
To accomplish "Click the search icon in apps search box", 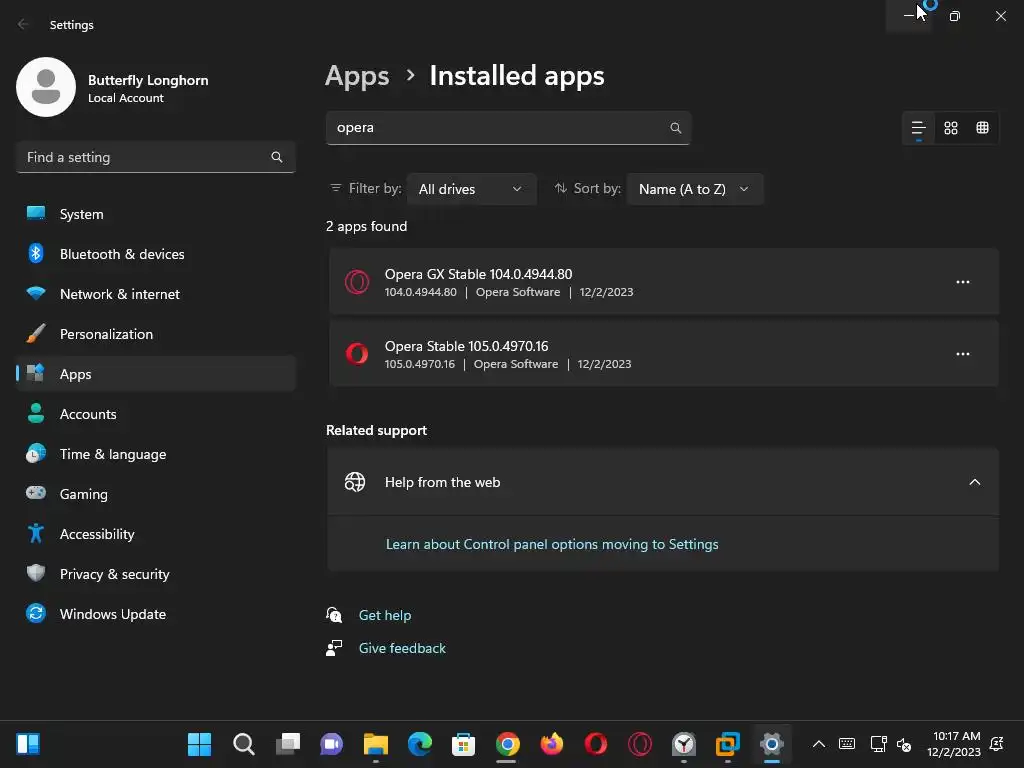I will (676, 128).
